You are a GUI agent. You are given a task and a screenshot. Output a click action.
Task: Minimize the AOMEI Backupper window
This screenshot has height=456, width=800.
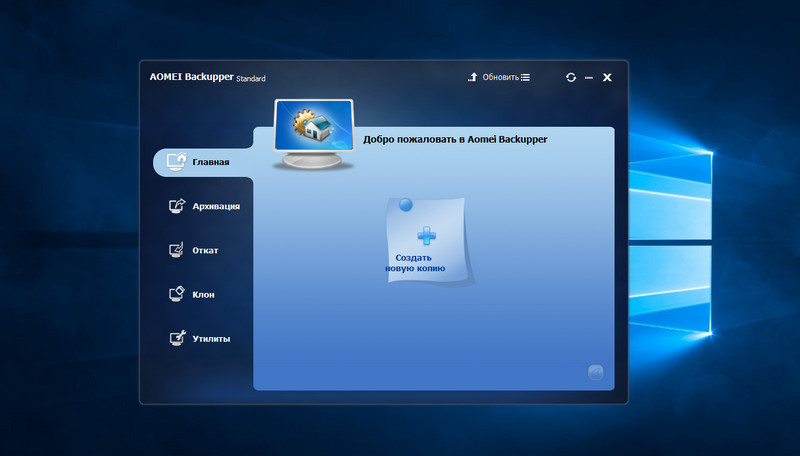[x=589, y=78]
